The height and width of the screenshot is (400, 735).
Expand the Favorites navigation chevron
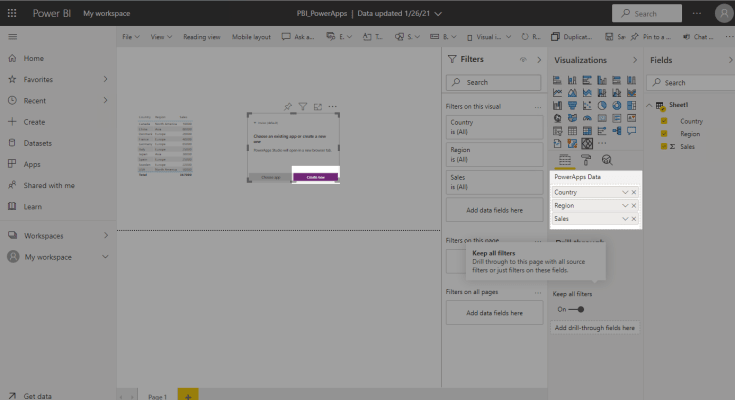pos(105,79)
